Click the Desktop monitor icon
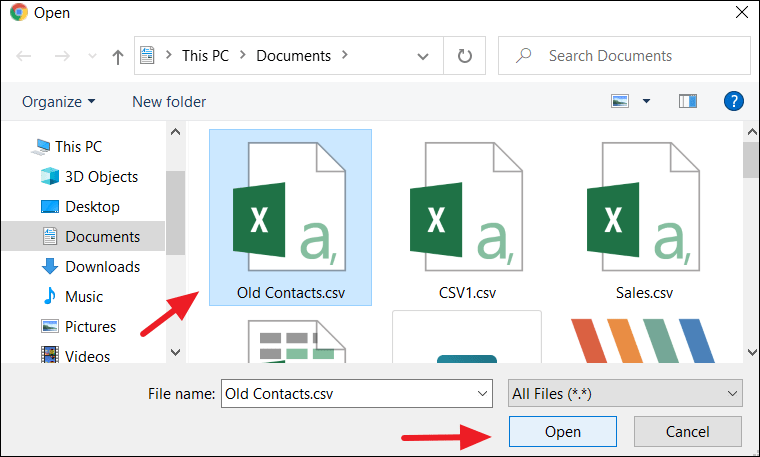760x457 pixels. 49,206
